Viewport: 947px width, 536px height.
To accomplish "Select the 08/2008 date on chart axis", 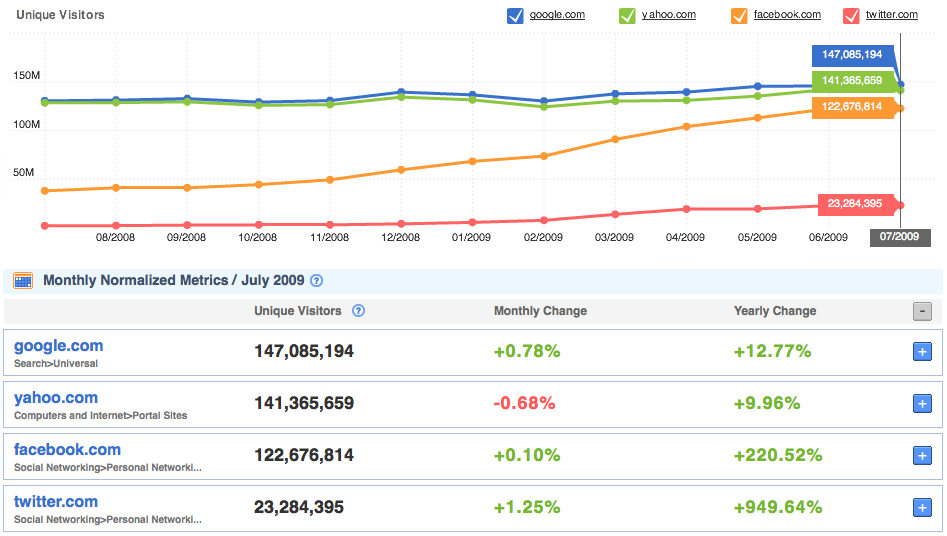I will click(115, 237).
